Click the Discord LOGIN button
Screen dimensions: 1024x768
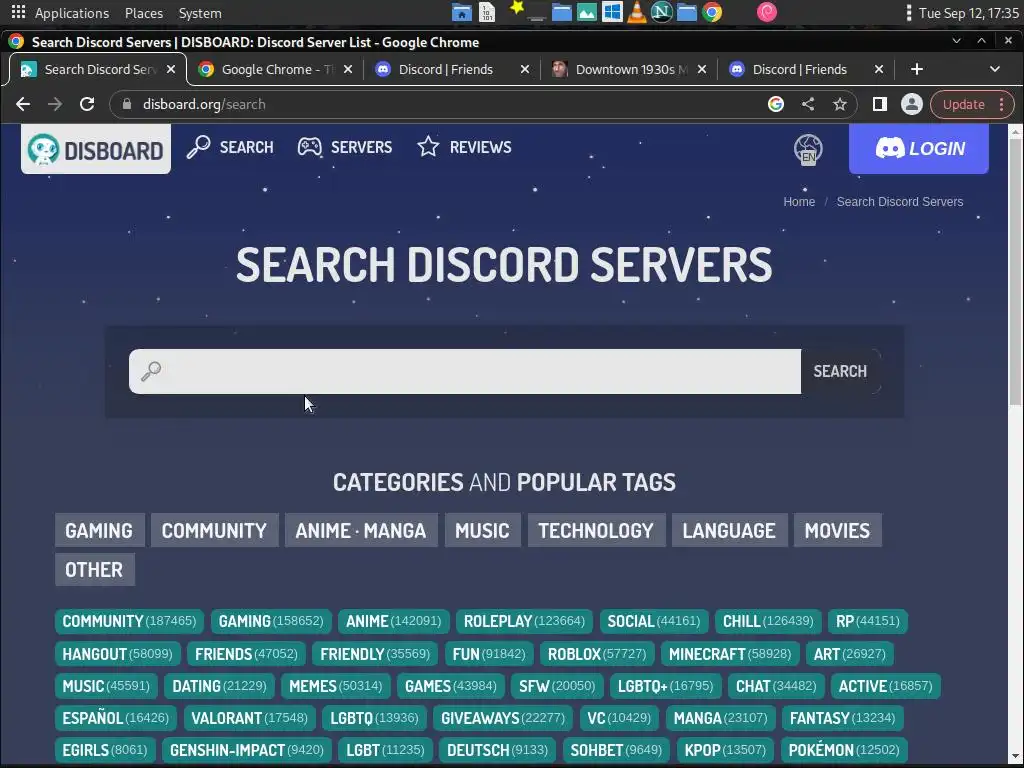(x=919, y=149)
